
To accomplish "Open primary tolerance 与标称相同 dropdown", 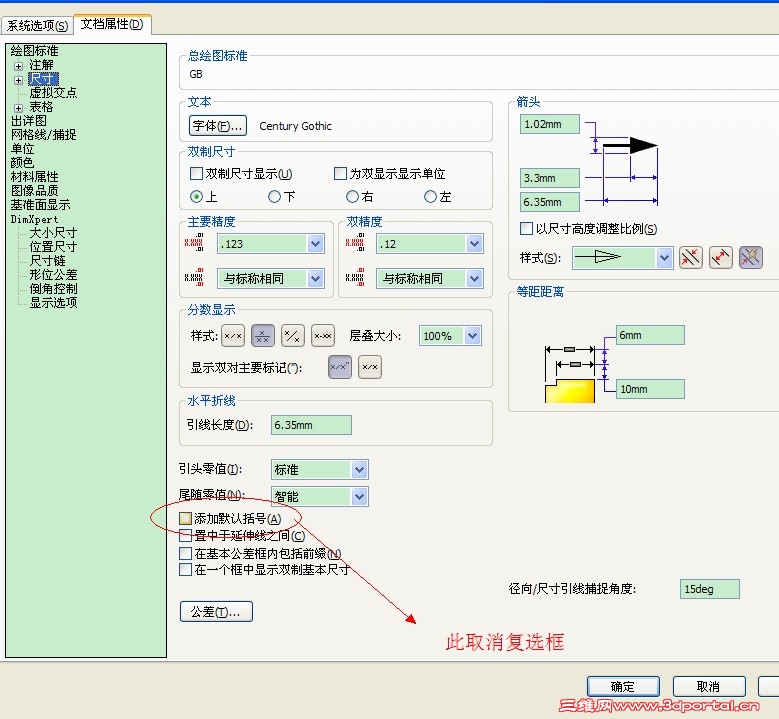I will point(315,279).
